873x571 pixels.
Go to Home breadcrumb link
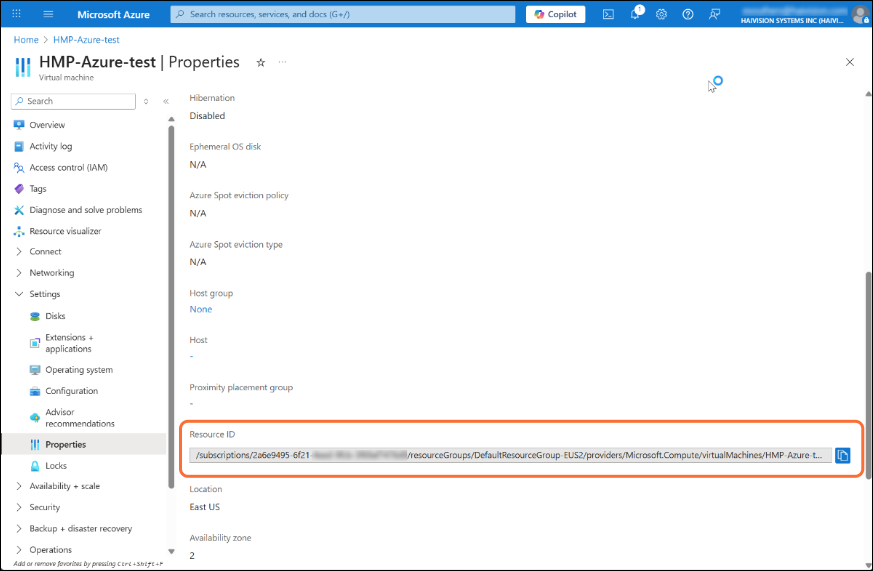[x=26, y=39]
